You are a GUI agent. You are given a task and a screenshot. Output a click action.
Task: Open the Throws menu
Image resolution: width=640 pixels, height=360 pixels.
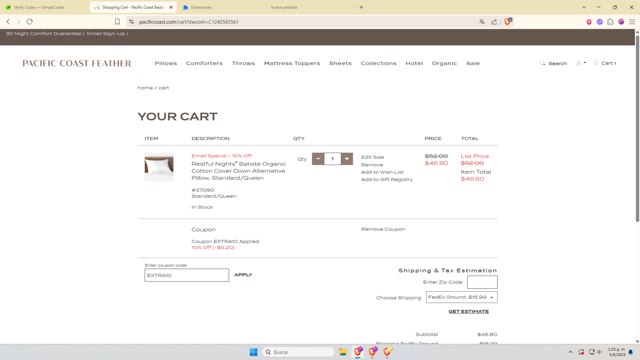click(243, 63)
